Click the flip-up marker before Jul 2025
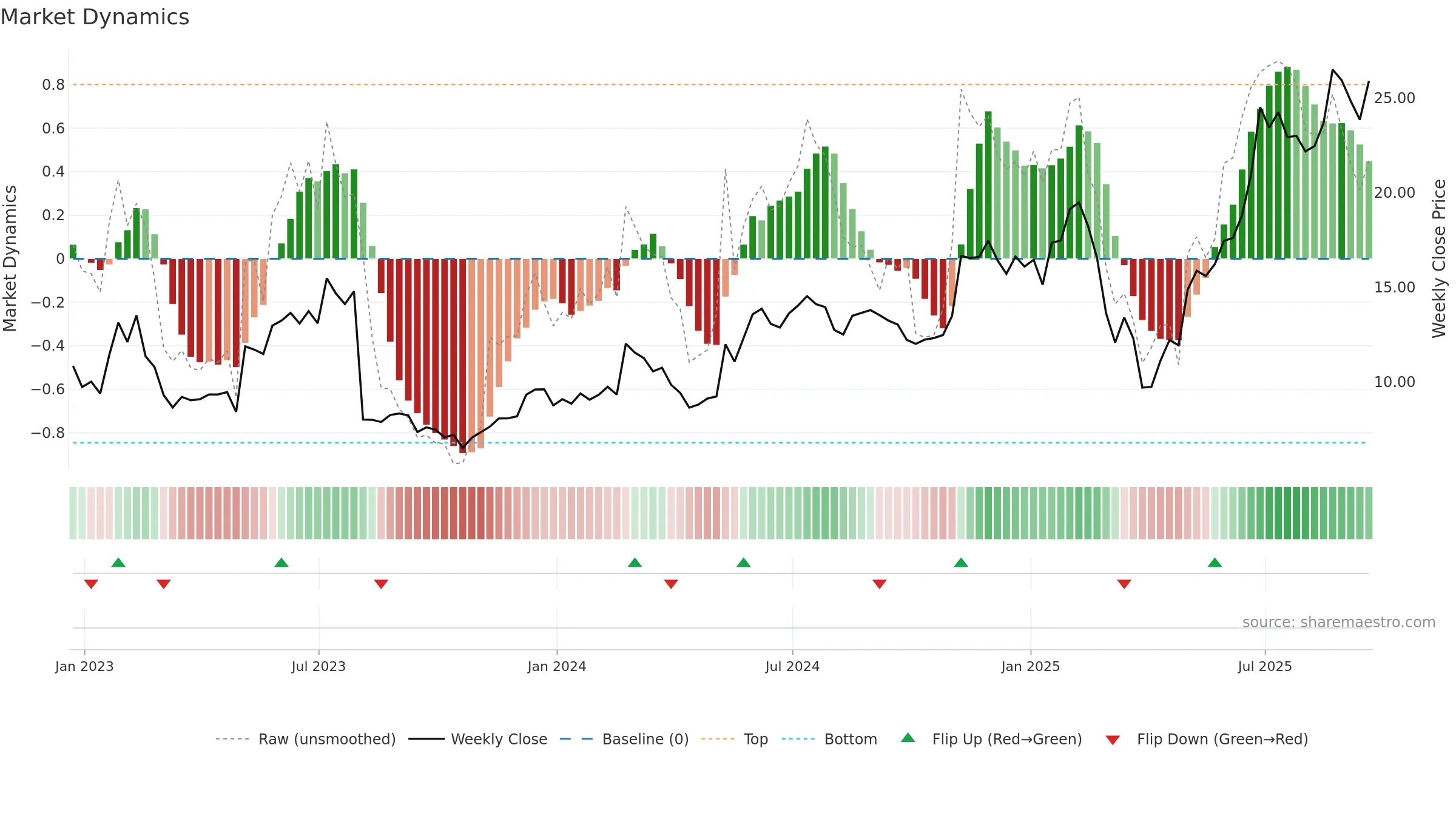Image resolution: width=1456 pixels, height=819 pixels. 1215,562
